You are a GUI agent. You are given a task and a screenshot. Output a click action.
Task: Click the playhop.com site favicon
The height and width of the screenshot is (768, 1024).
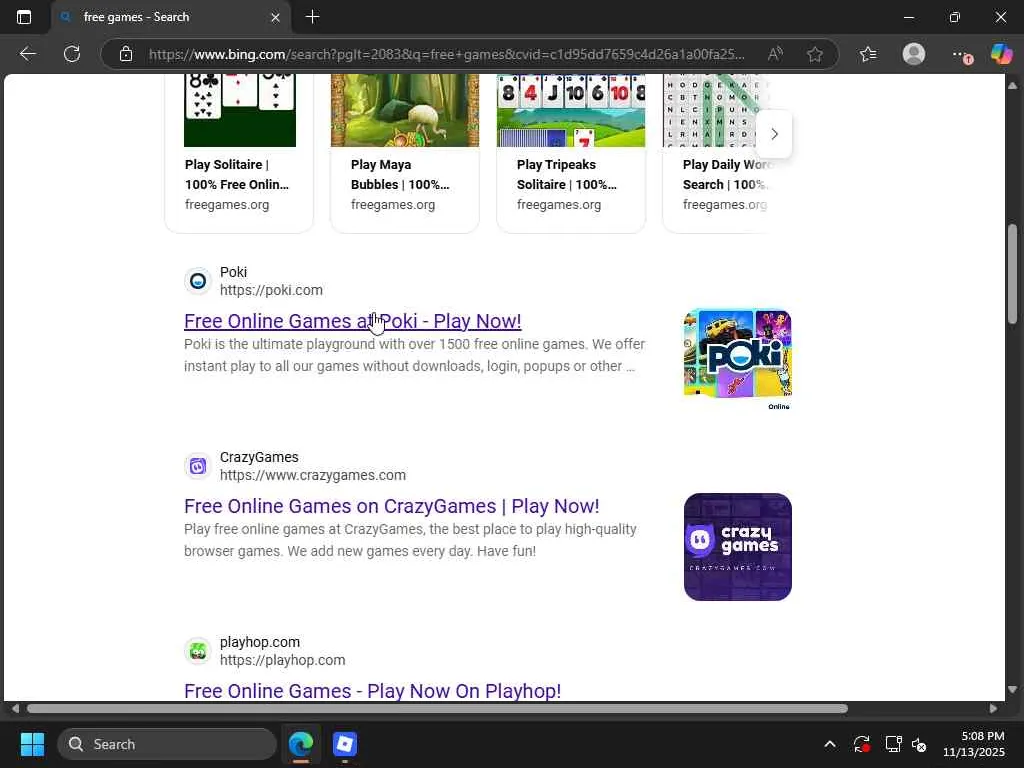(198, 650)
